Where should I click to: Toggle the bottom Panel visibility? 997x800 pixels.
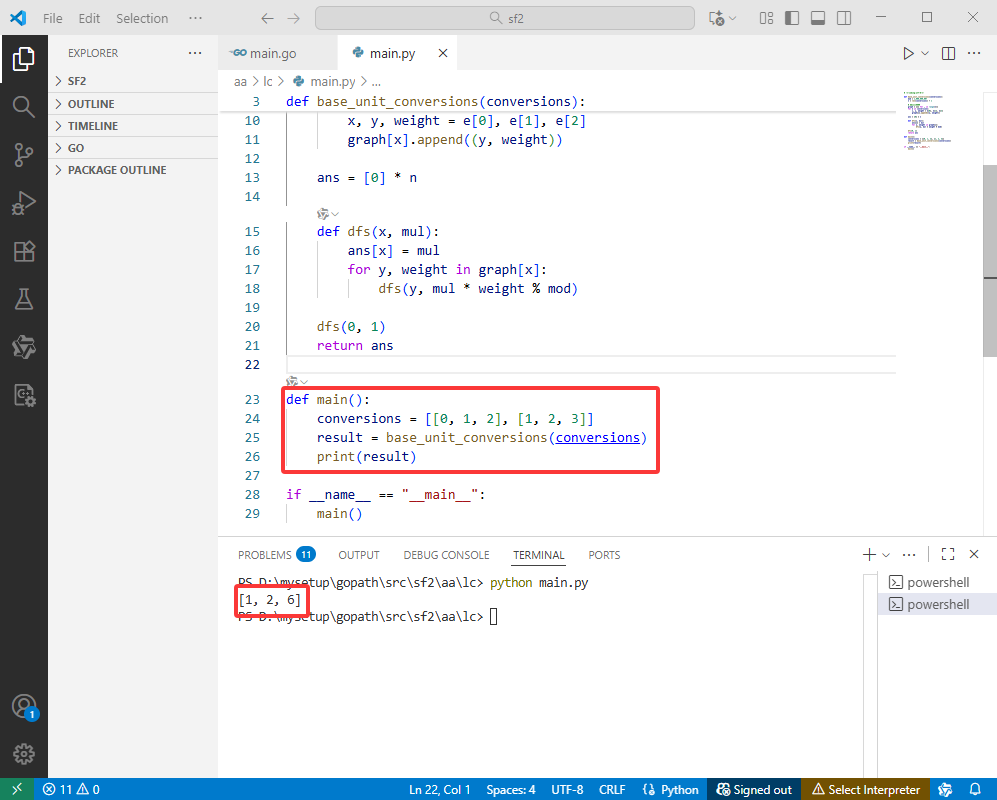point(818,18)
